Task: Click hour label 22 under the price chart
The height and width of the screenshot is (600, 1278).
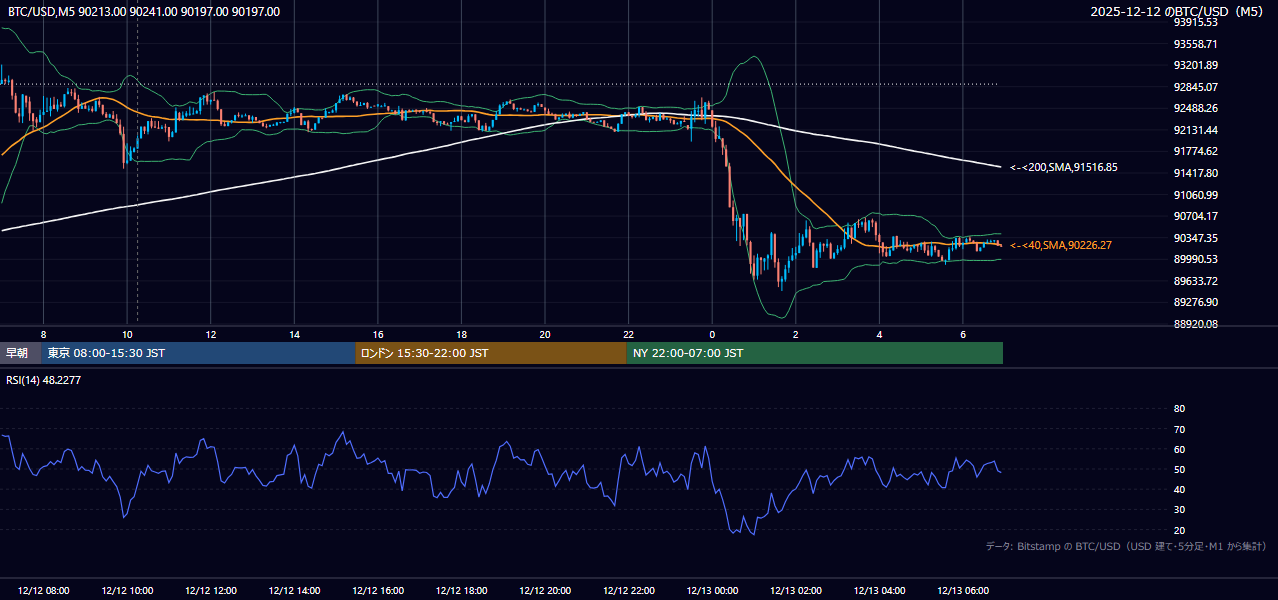Action: [628, 334]
